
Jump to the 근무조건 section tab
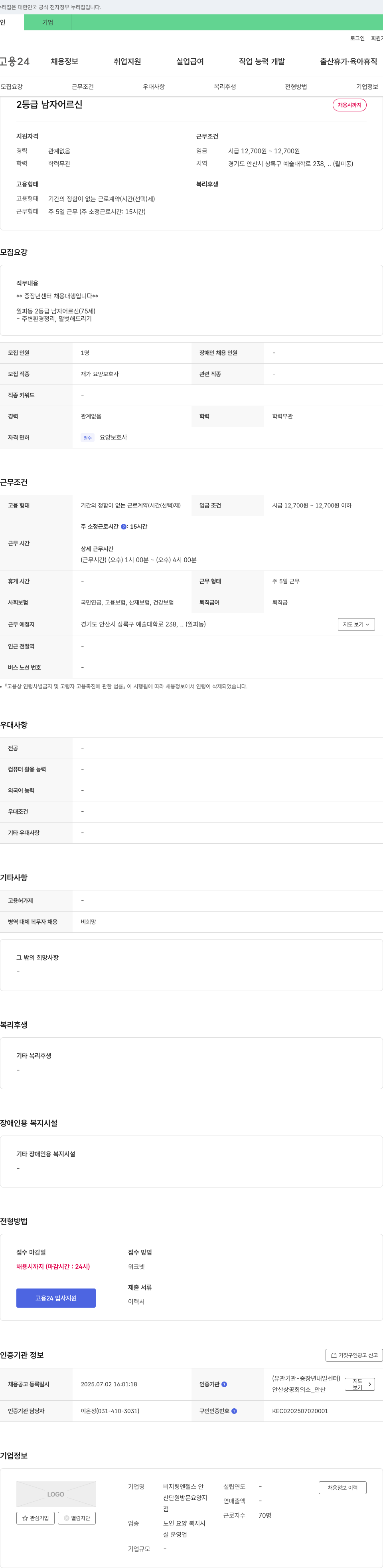[x=83, y=87]
